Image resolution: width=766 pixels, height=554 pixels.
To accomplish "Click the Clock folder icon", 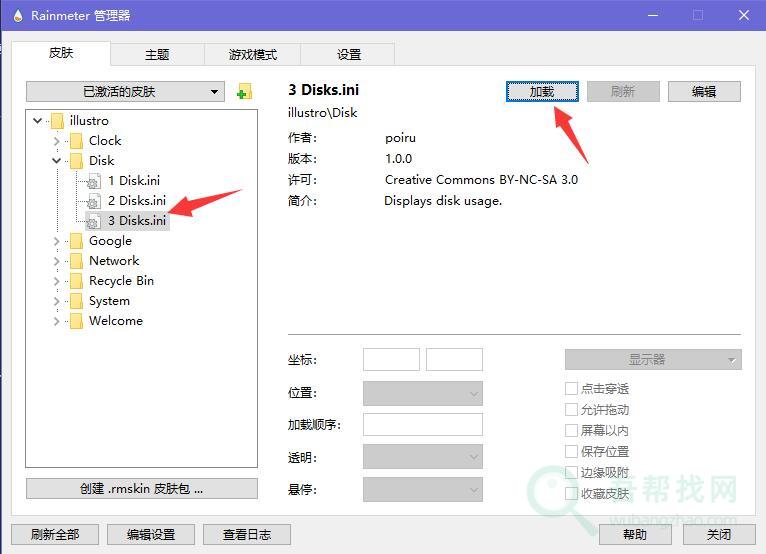I will click(x=77, y=141).
